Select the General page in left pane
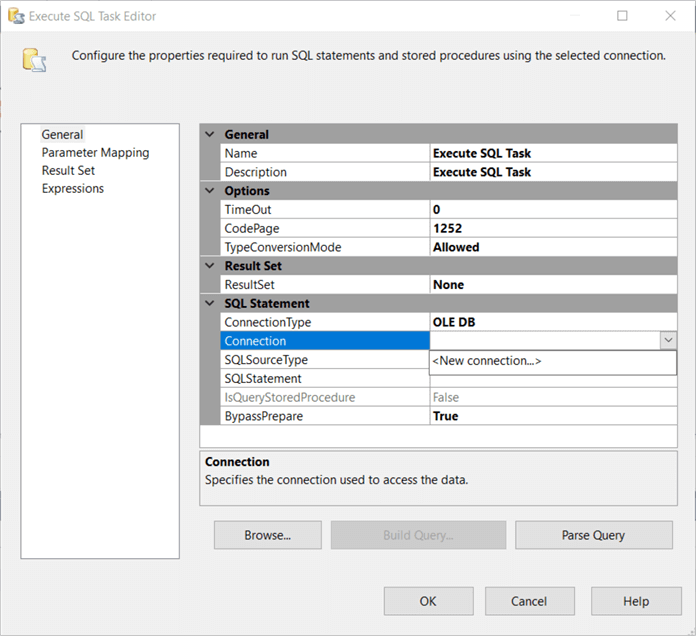The image size is (696, 636). point(62,135)
